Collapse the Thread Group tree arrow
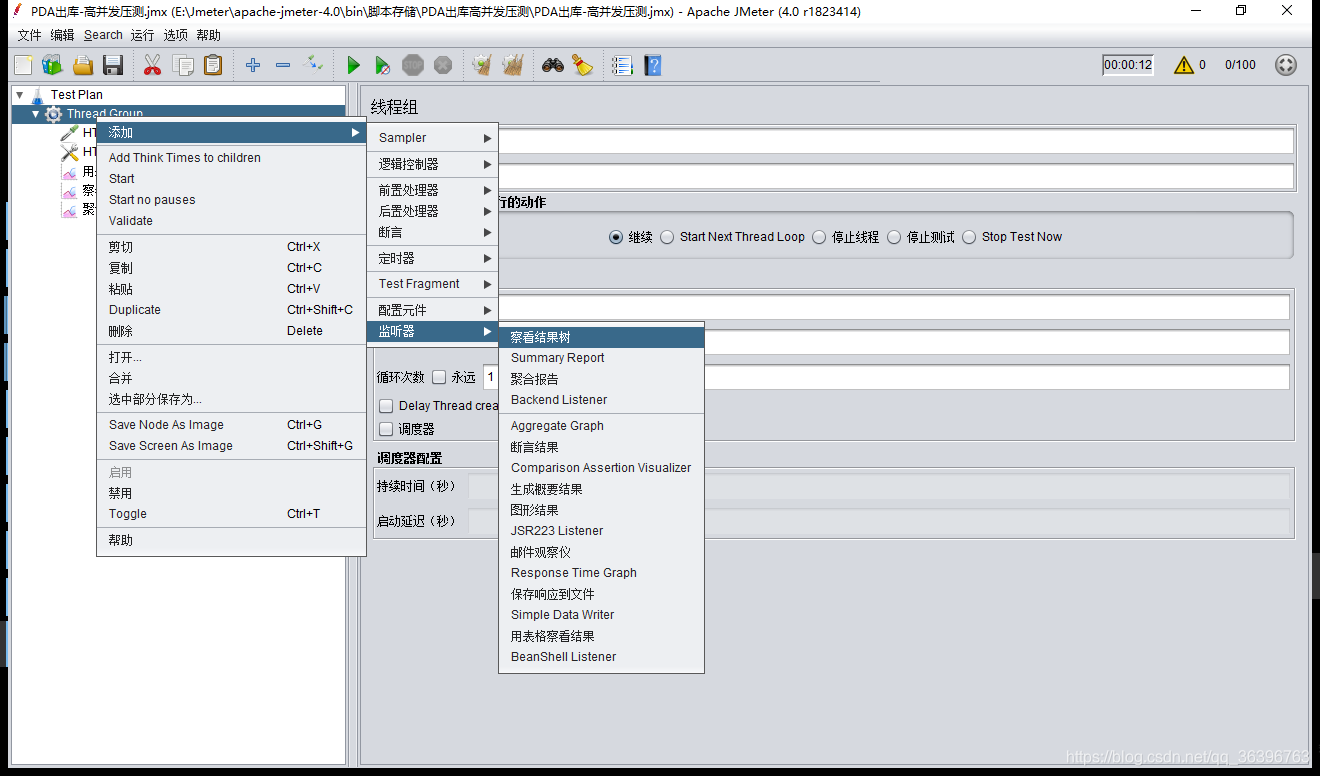 (36, 114)
